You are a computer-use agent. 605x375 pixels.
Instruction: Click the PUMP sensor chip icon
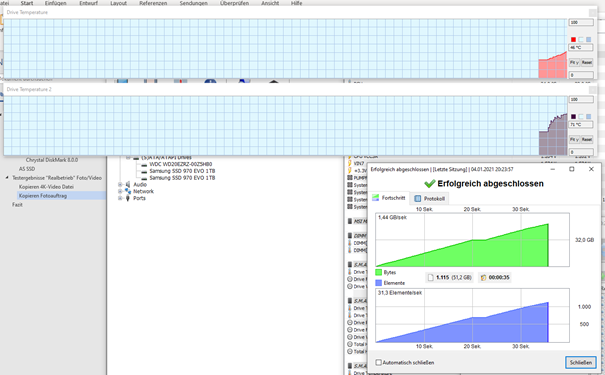[350, 178]
